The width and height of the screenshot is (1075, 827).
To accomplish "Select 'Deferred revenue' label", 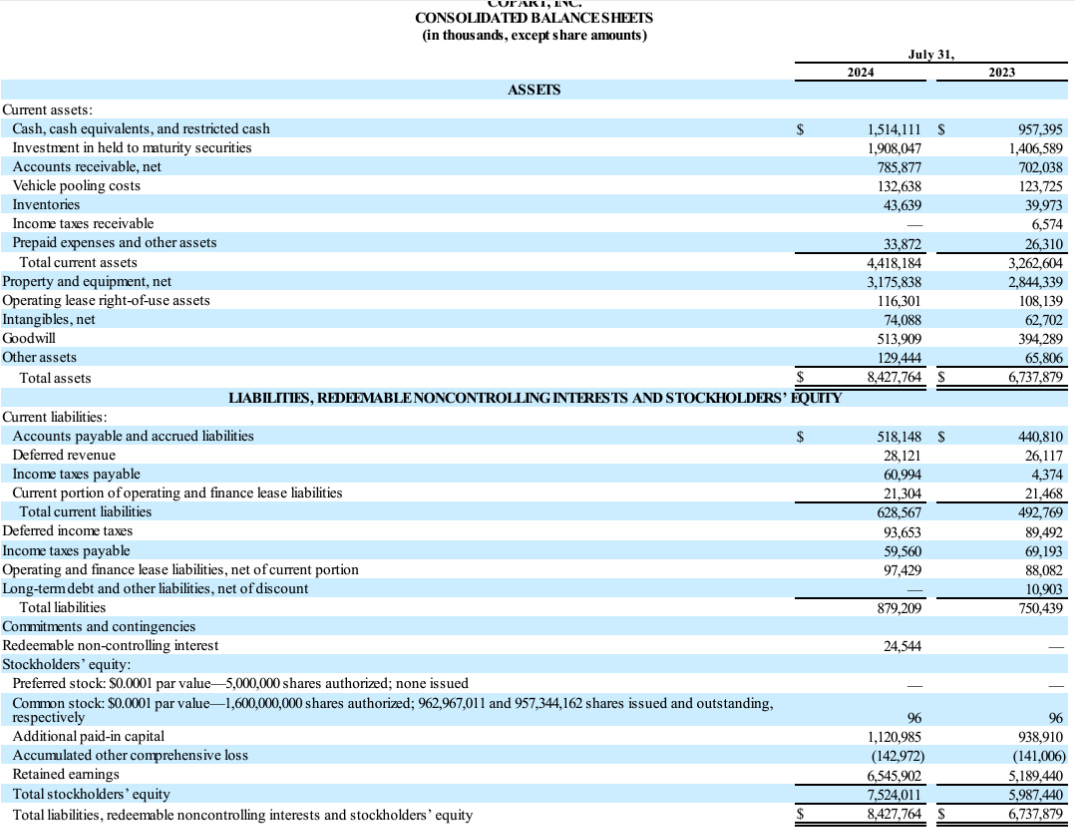I will pyautogui.click(x=64, y=455).
